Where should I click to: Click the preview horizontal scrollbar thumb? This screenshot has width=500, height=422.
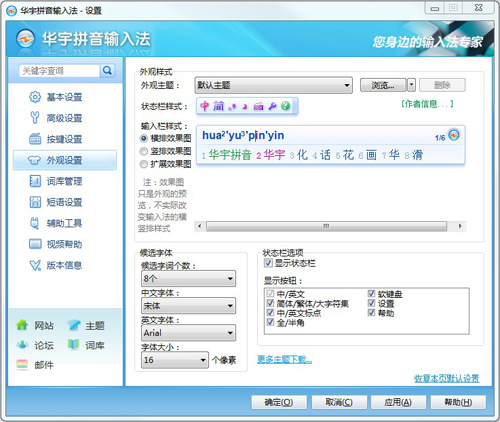point(326,226)
